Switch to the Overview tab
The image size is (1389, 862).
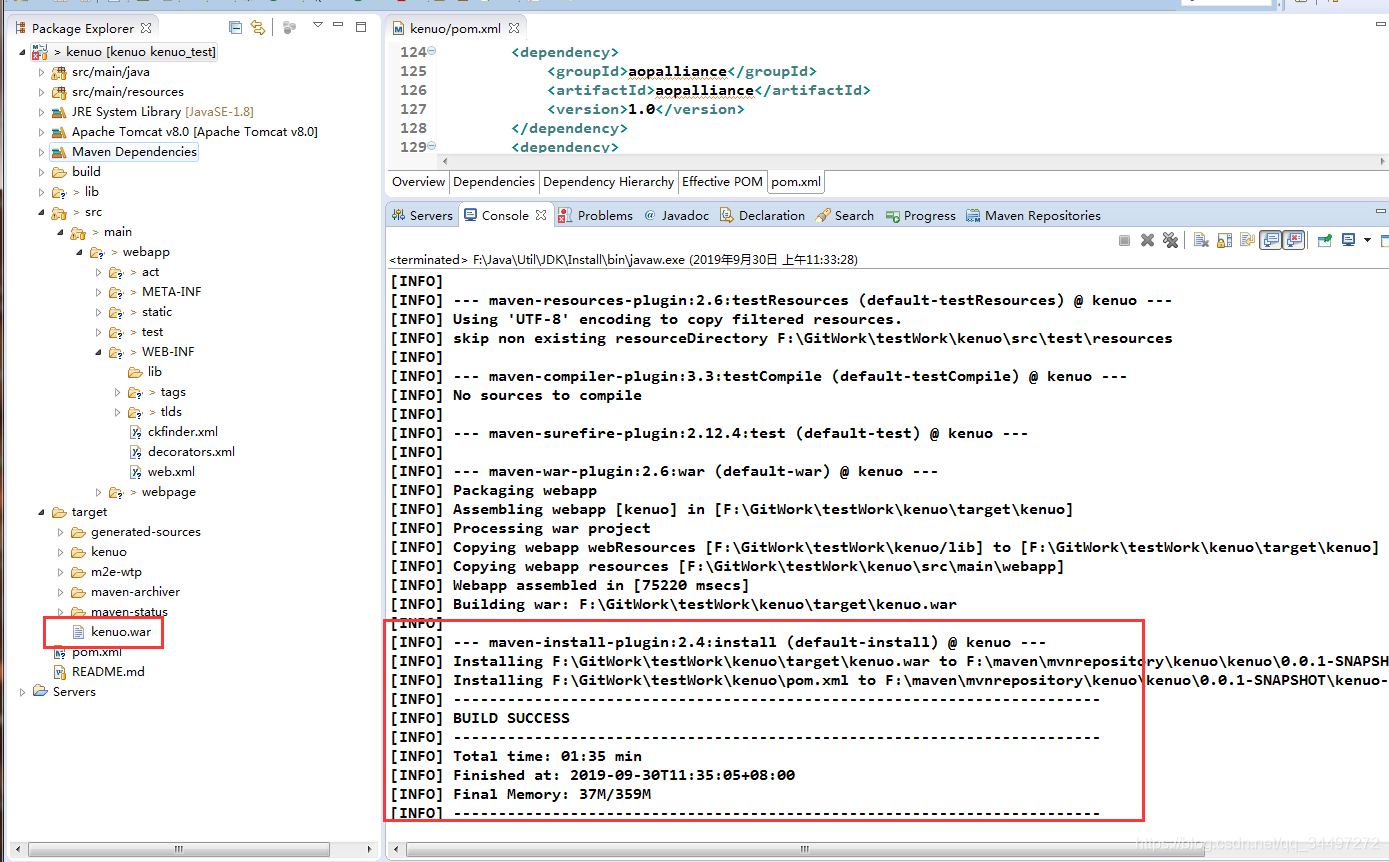418,182
